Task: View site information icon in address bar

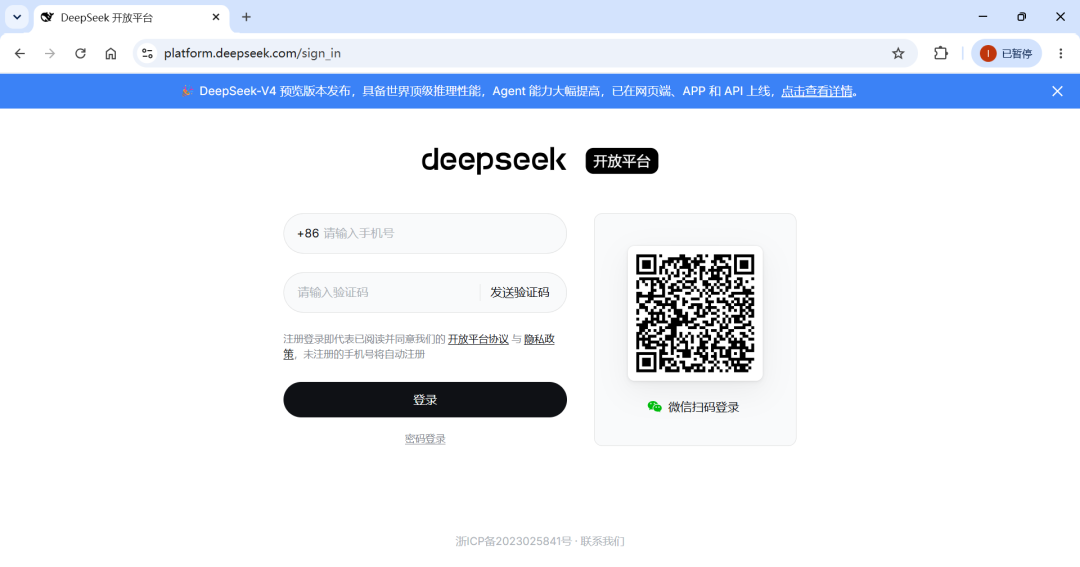Action: pyautogui.click(x=147, y=53)
